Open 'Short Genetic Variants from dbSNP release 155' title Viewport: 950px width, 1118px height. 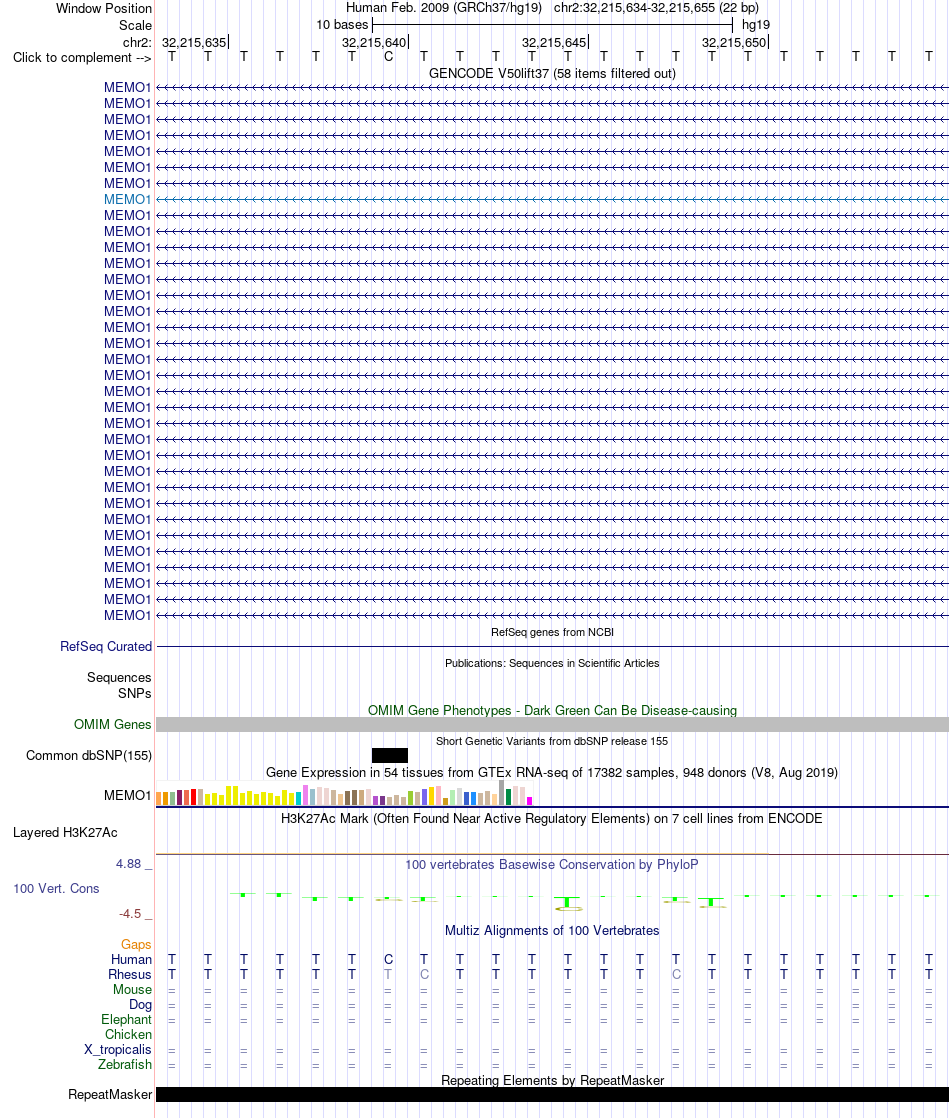pyautogui.click(x=552, y=742)
